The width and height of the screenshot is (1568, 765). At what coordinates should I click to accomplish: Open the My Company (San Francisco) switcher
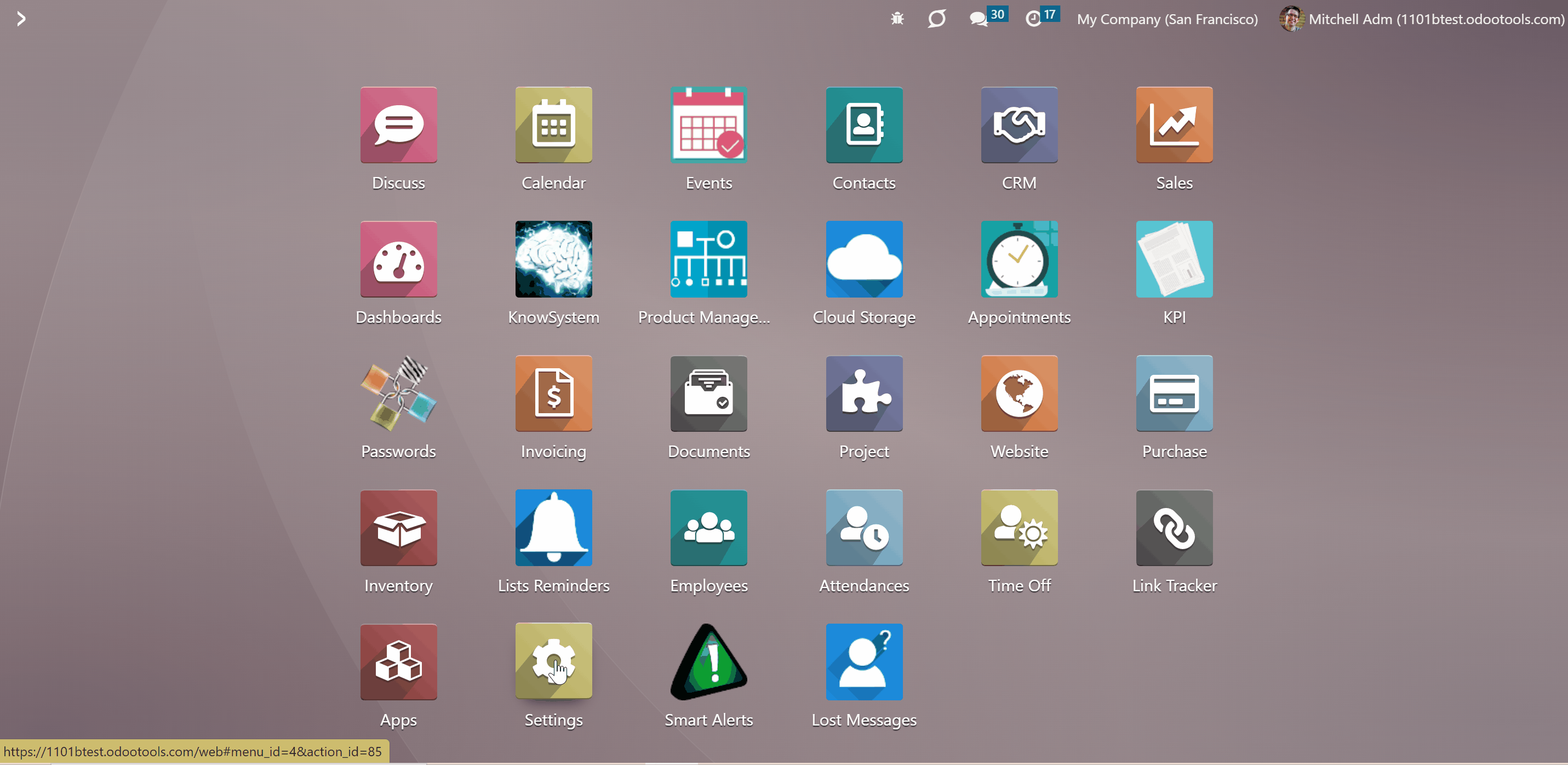point(1167,19)
